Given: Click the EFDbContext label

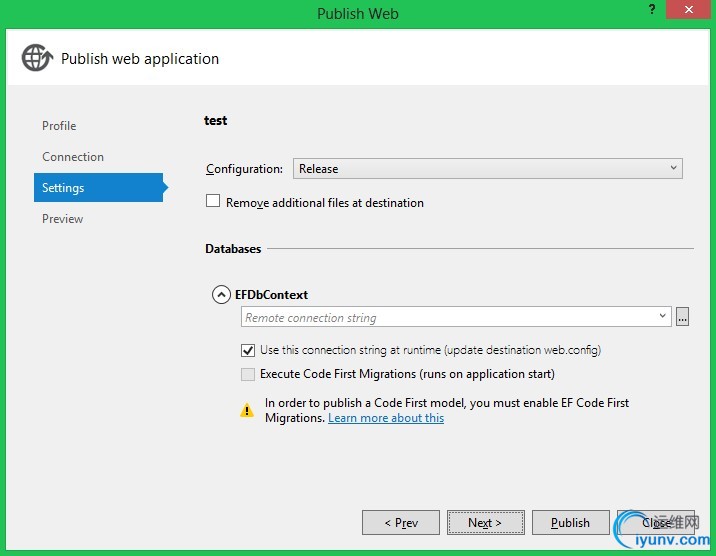Looking at the screenshot, I should [x=271, y=295].
